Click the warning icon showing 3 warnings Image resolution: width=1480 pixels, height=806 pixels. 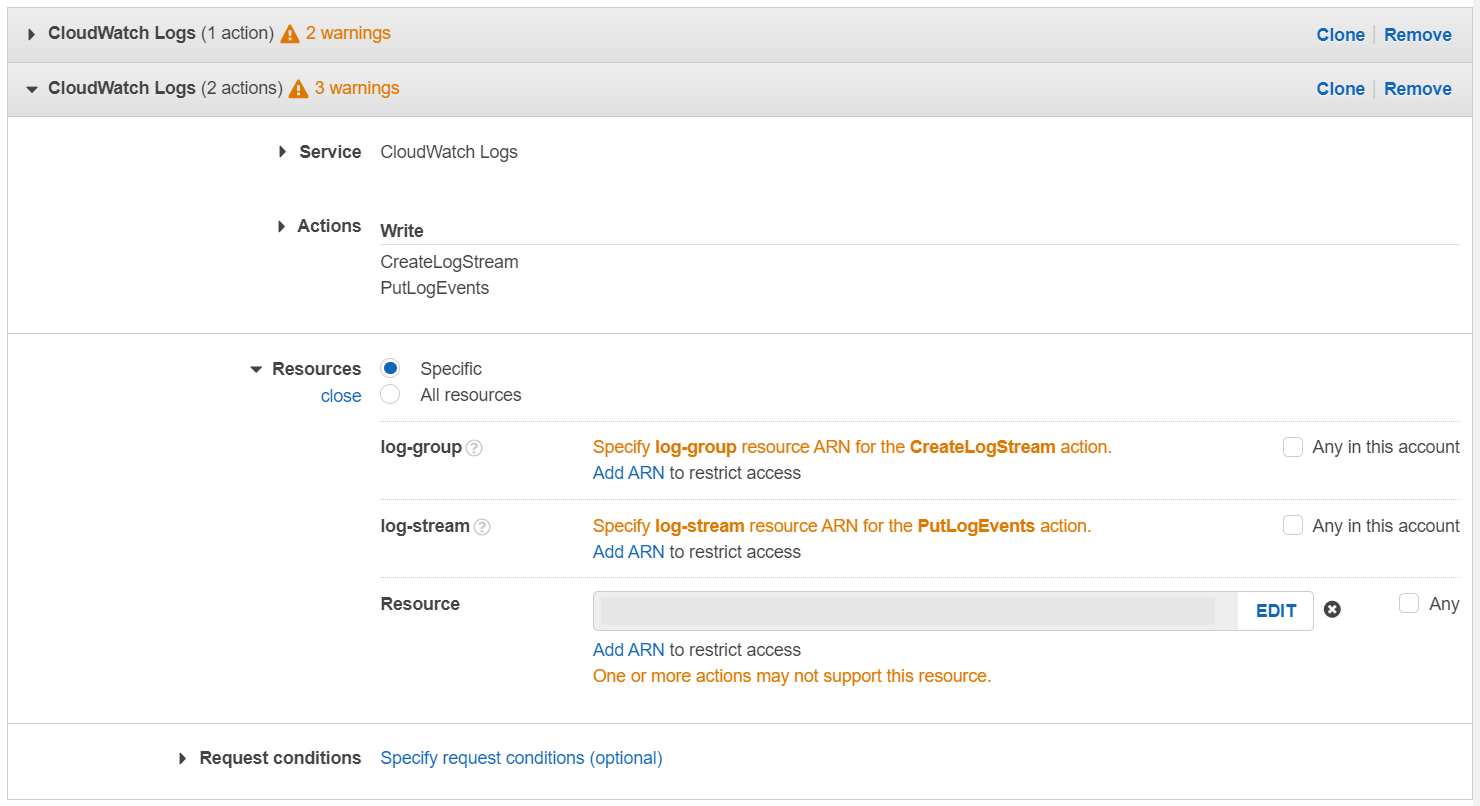[x=298, y=88]
